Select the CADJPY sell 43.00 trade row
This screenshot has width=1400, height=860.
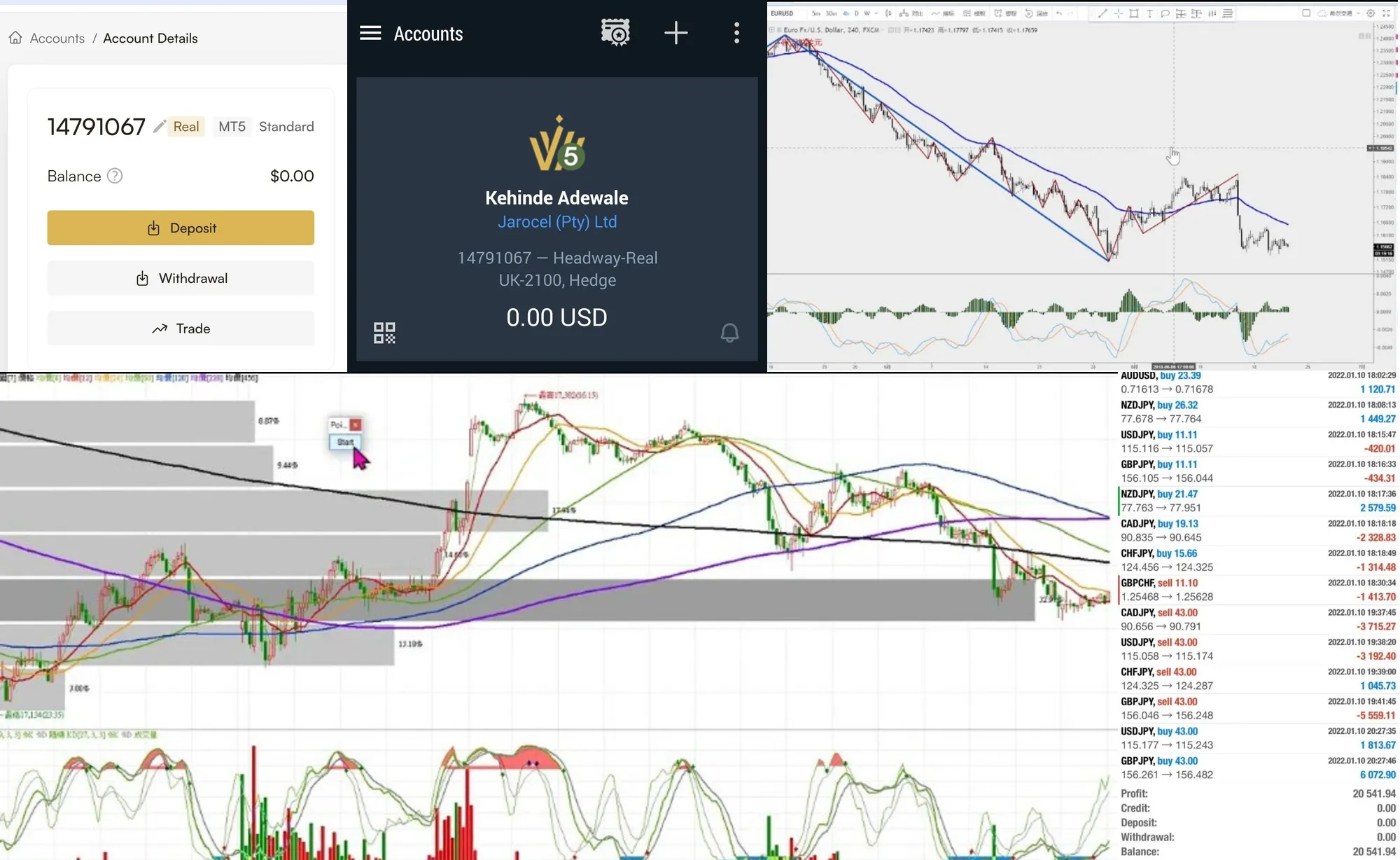[x=1258, y=619]
